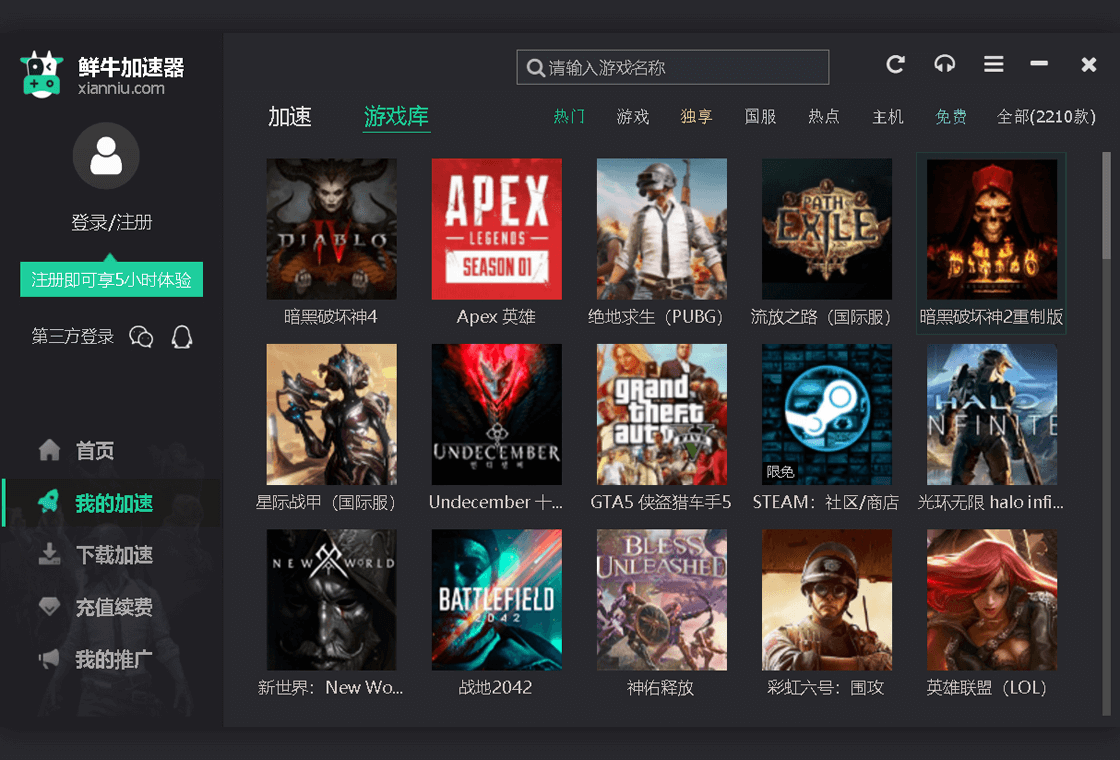
Task: Select the Undecember game cover
Action: pyautogui.click(x=496, y=414)
